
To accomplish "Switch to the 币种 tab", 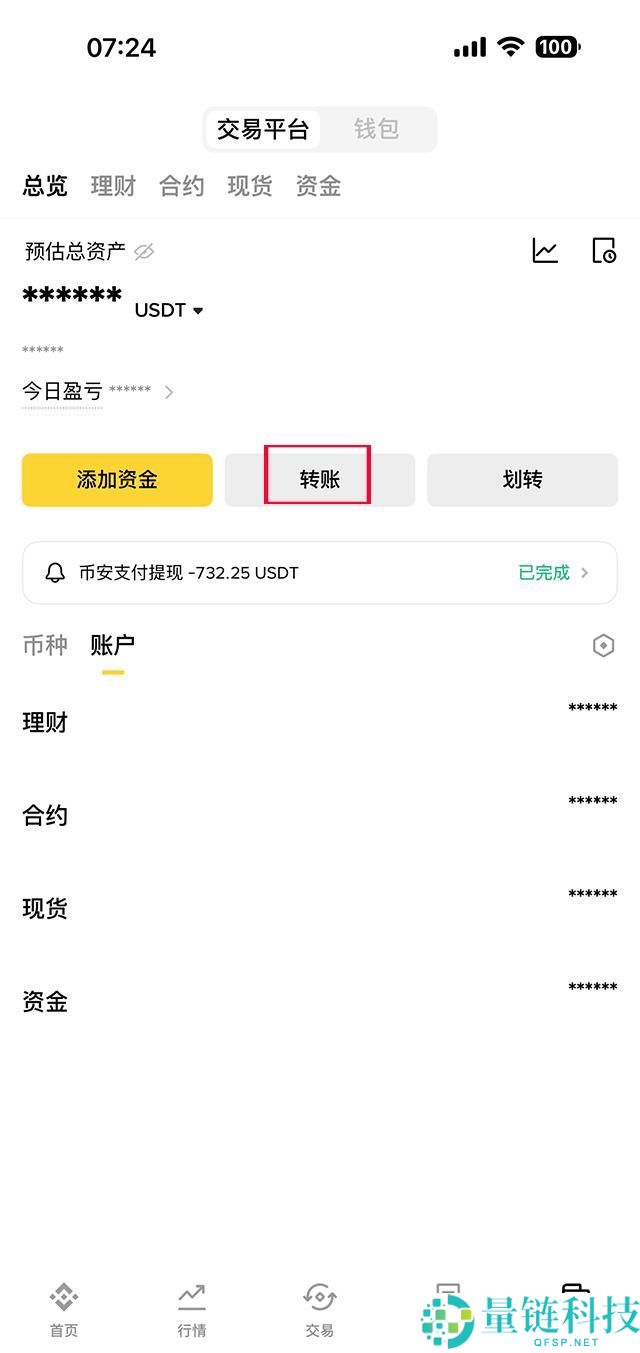I will [44, 645].
